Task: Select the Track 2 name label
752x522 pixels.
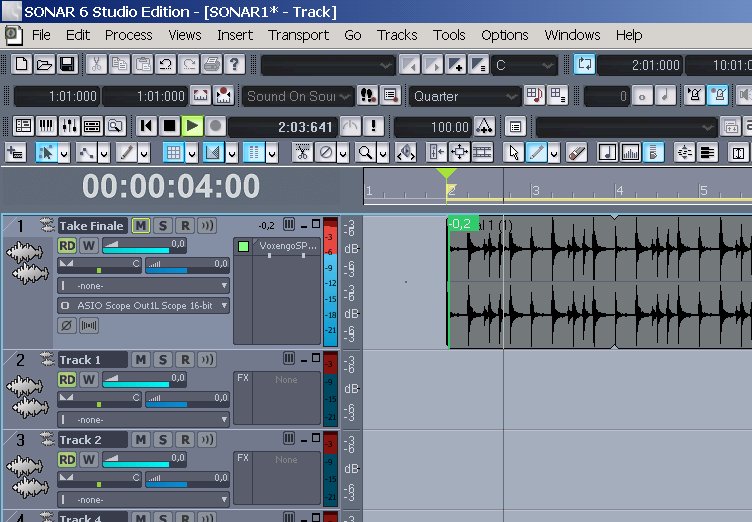Action: pyautogui.click(x=92, y=439)
